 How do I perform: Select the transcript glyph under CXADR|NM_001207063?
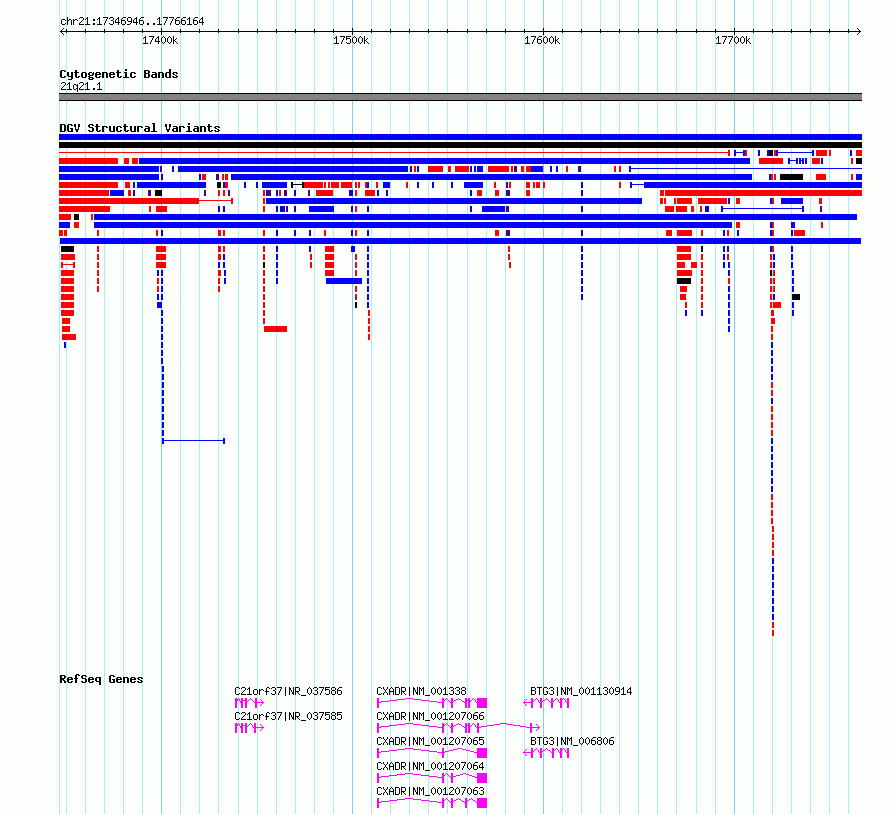click(432, 803)
